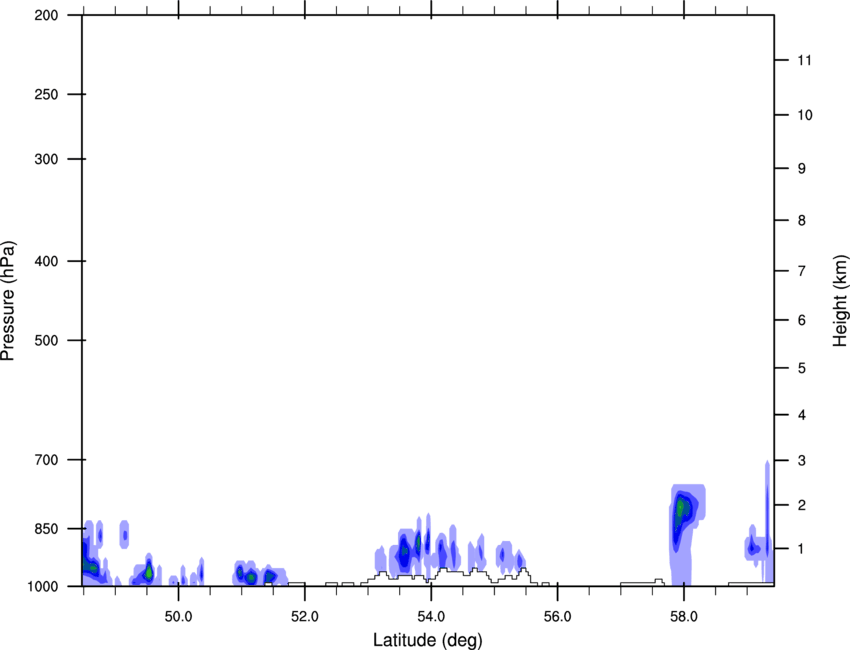Click the 400 pressure tick label
This screenshot has height=650, width=850.
tap(47, 261)
